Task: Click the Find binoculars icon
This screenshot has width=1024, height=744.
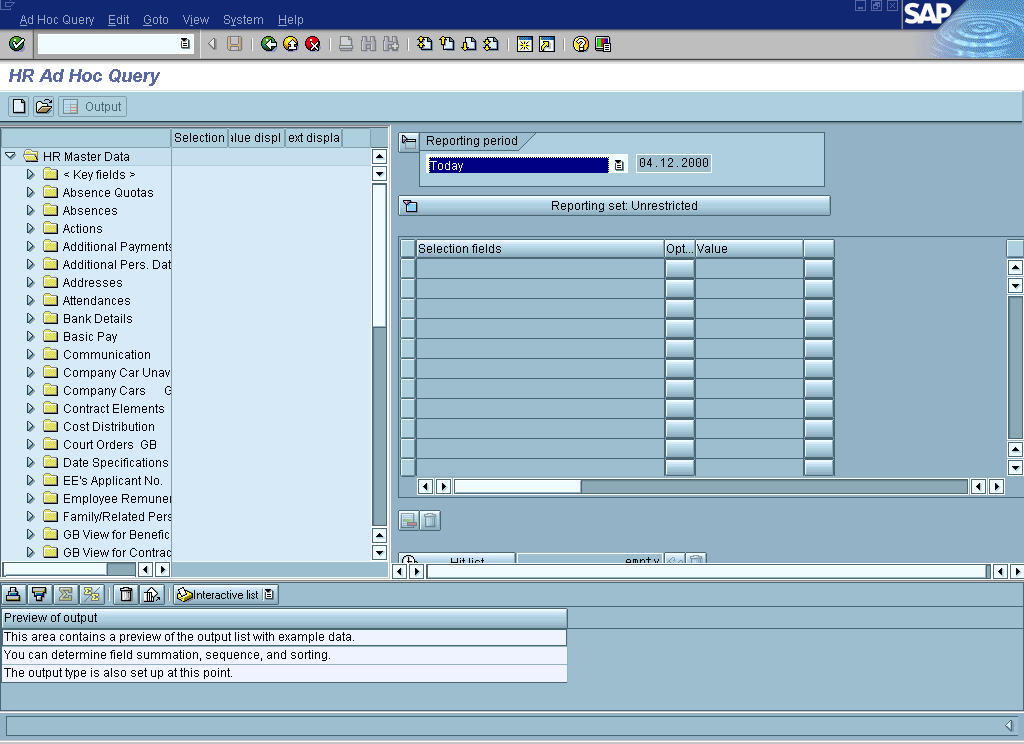Action: (x=368, y=44)
